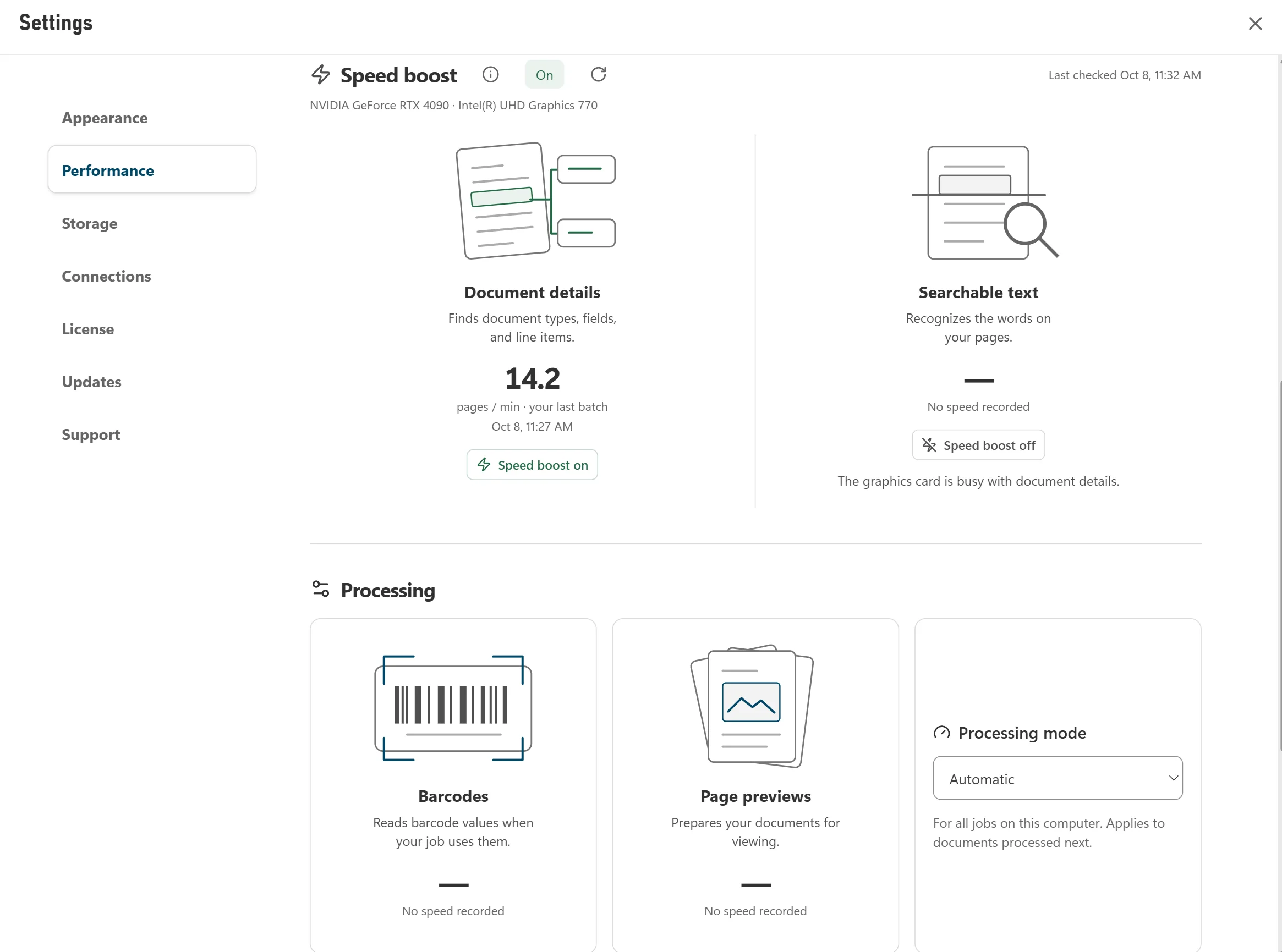This screenshot has width=1282, height=952.
Task: Click No speed recorded under Page previews
Action: tap(755, 911)
